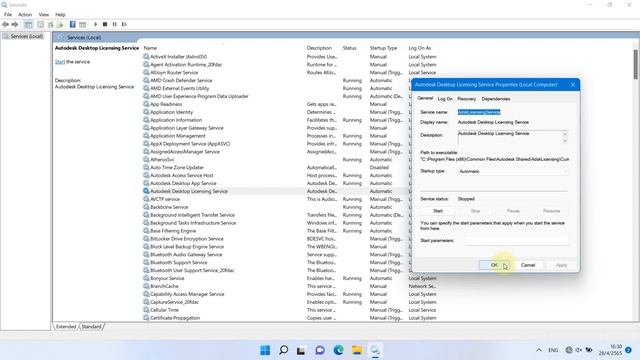Open the Action menu
This screenshot has height=360, width=640.
tap(25, 14)
